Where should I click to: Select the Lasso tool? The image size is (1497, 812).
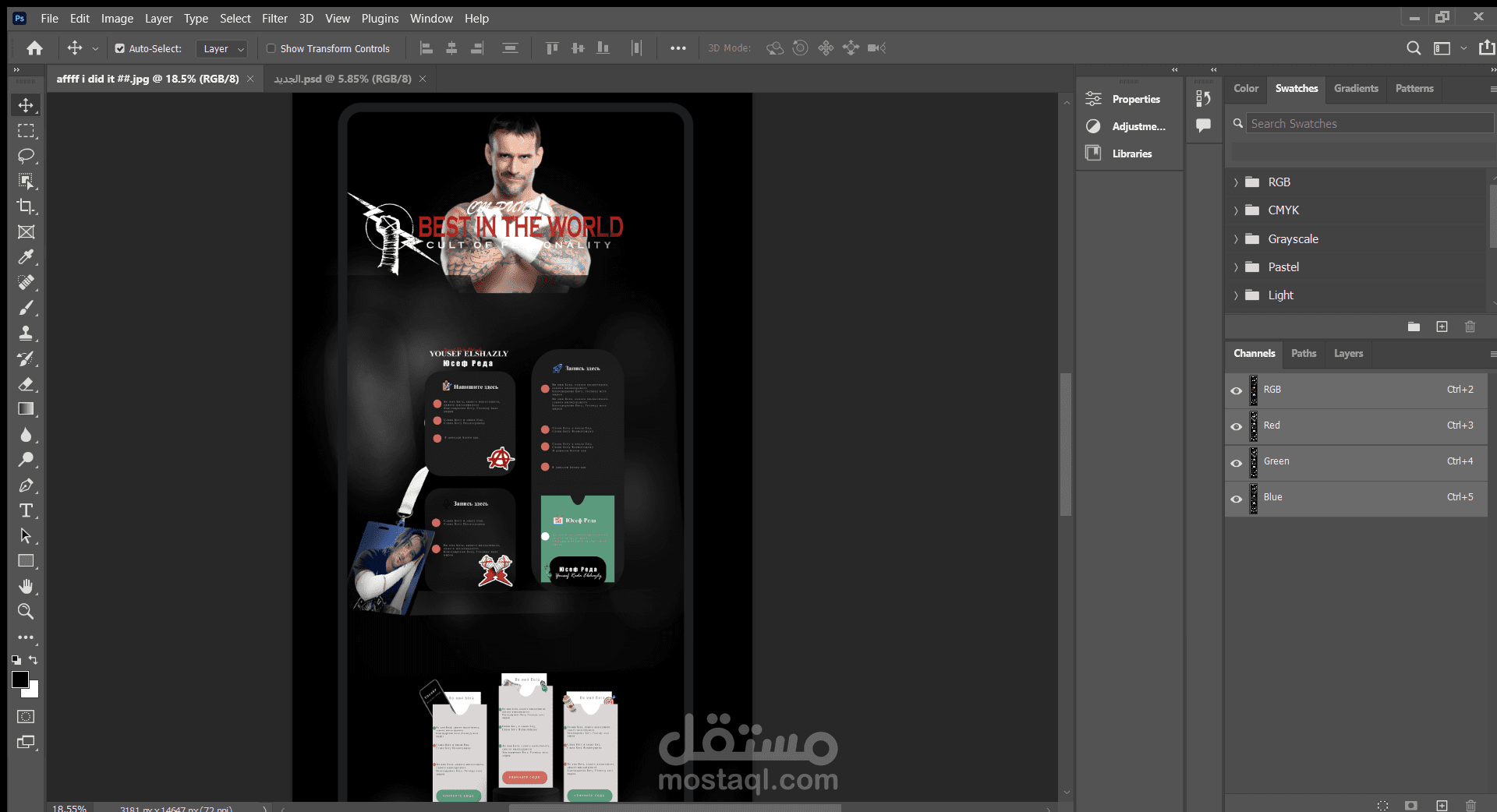tap(26, 156)
